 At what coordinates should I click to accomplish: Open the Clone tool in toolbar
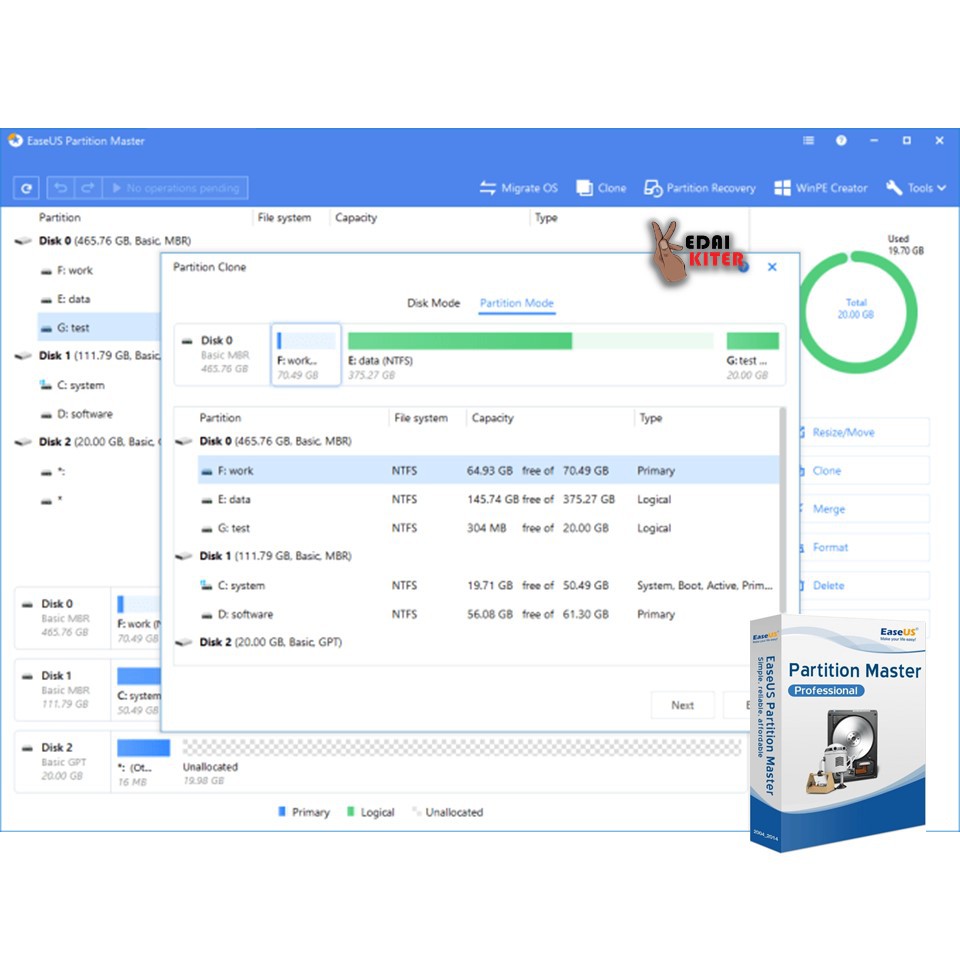[x=601, y=188]
